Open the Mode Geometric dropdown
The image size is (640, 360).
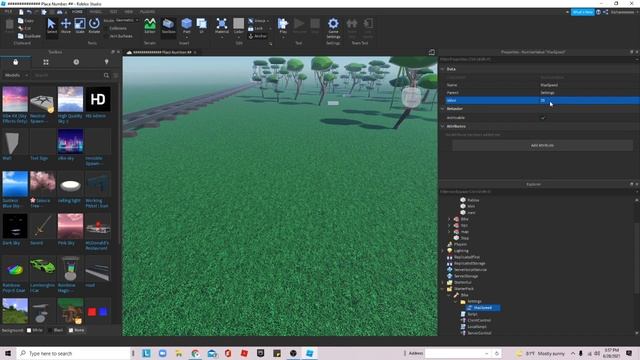127,20
